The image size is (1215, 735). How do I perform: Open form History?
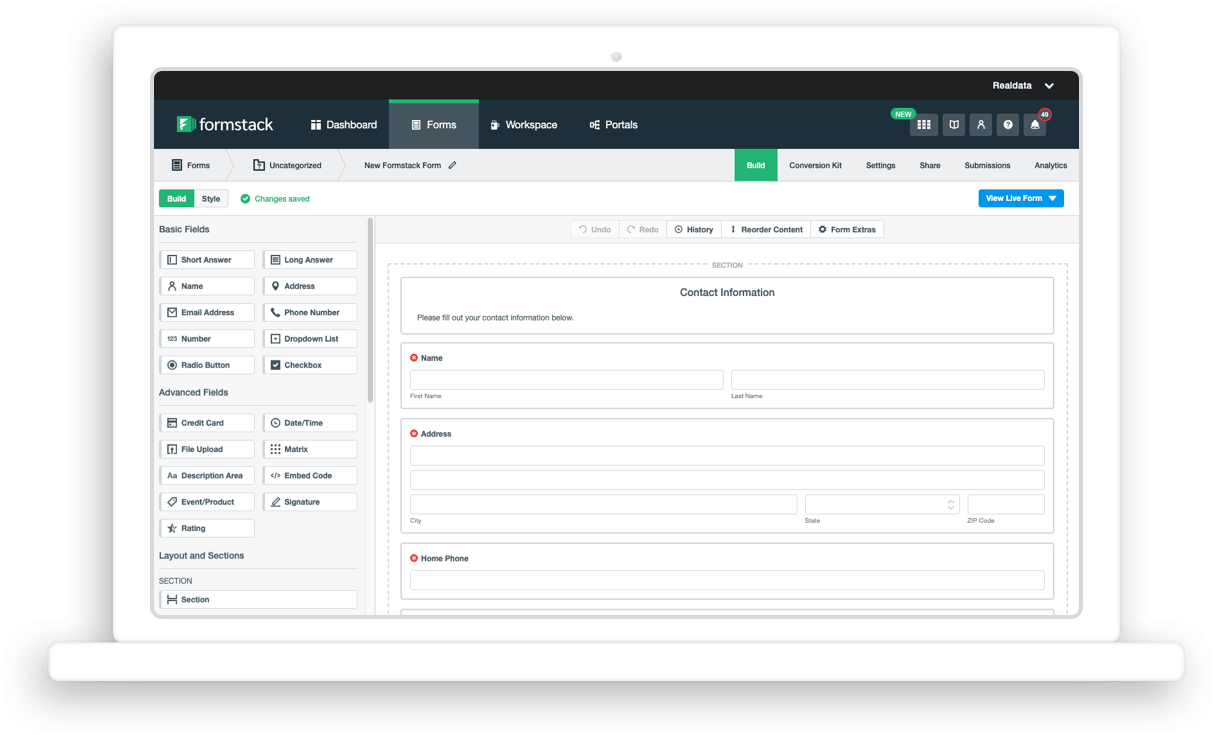pos(694,230)
